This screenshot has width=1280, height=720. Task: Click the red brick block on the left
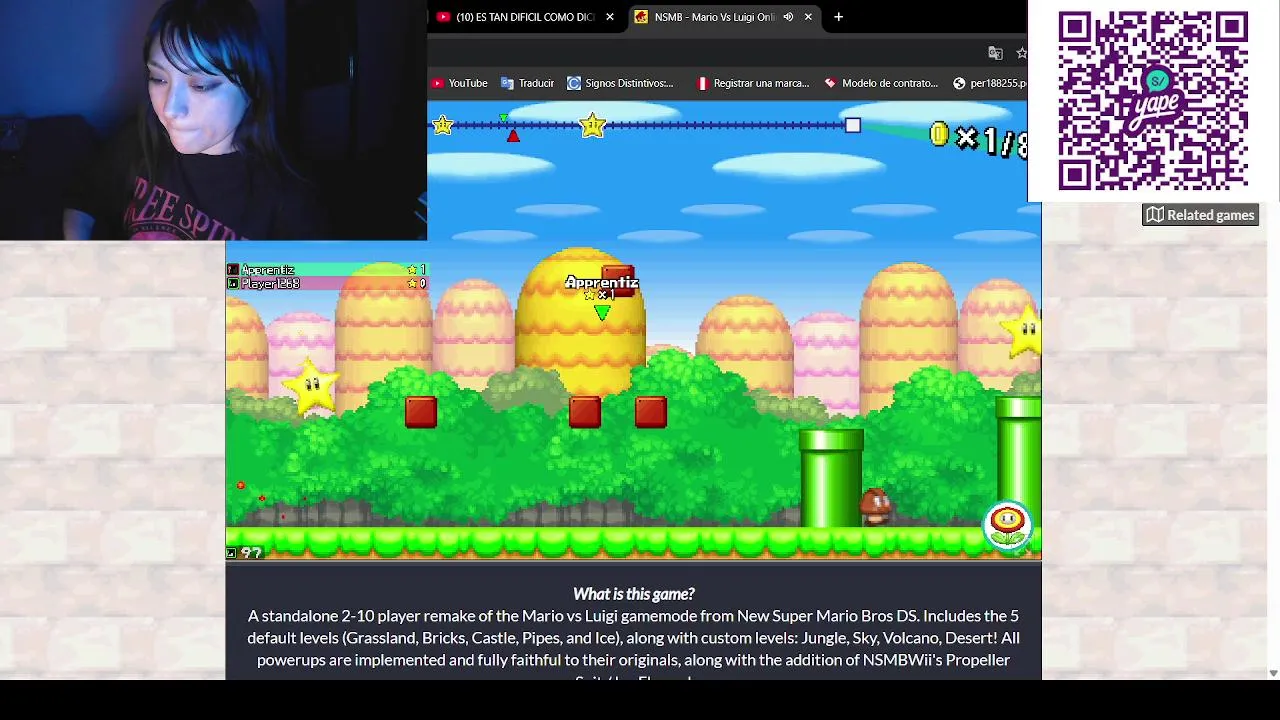coord(421,412)
